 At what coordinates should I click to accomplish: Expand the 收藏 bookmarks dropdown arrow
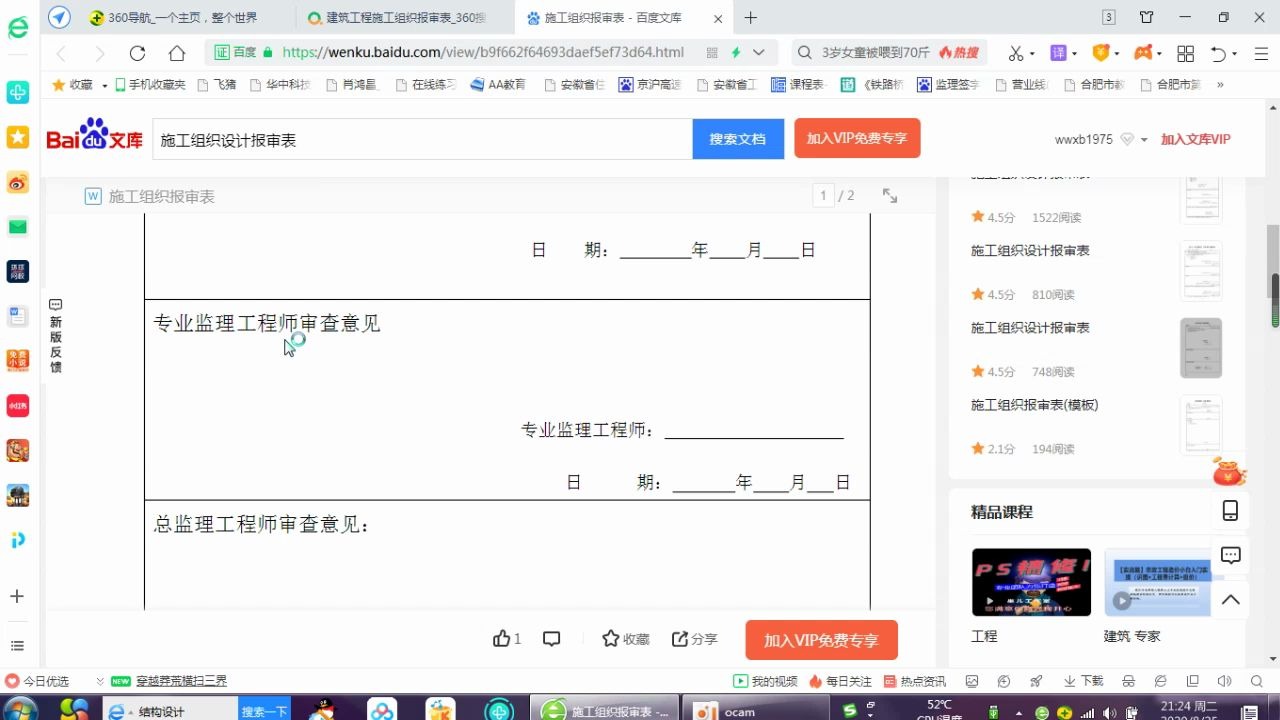(104, 86)
